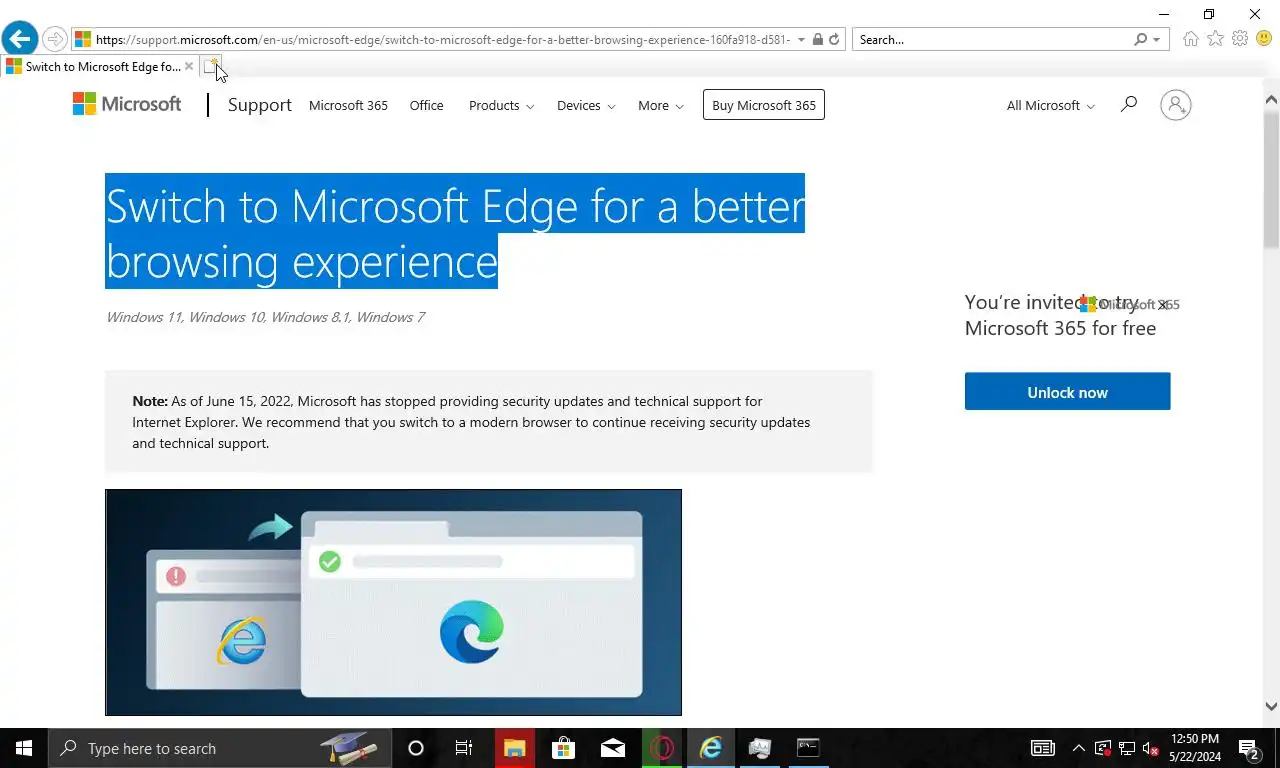Click the note paragraph about June 15, 2022

point(471,422)
